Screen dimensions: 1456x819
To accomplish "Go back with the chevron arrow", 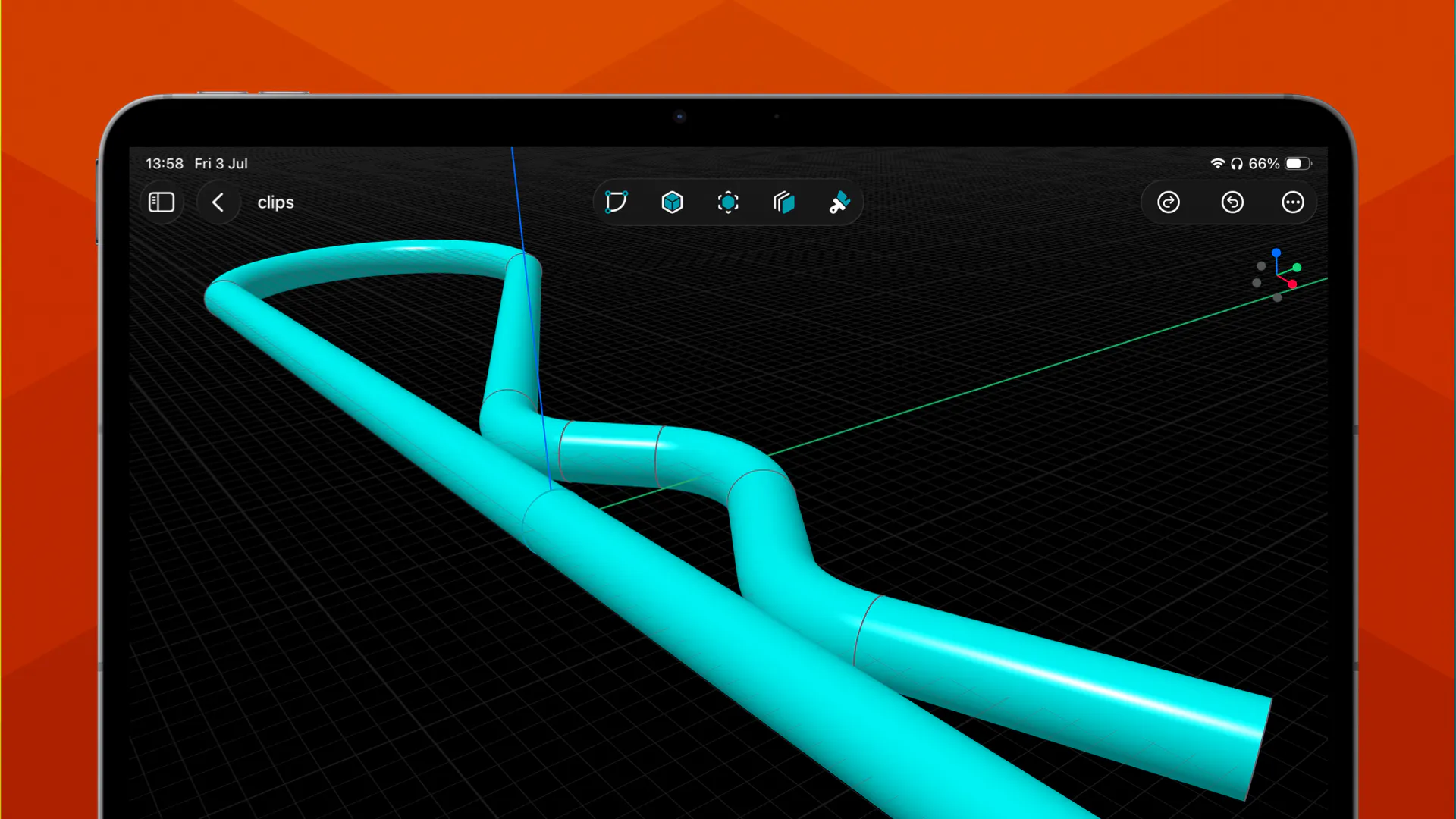I will point(218,202).
